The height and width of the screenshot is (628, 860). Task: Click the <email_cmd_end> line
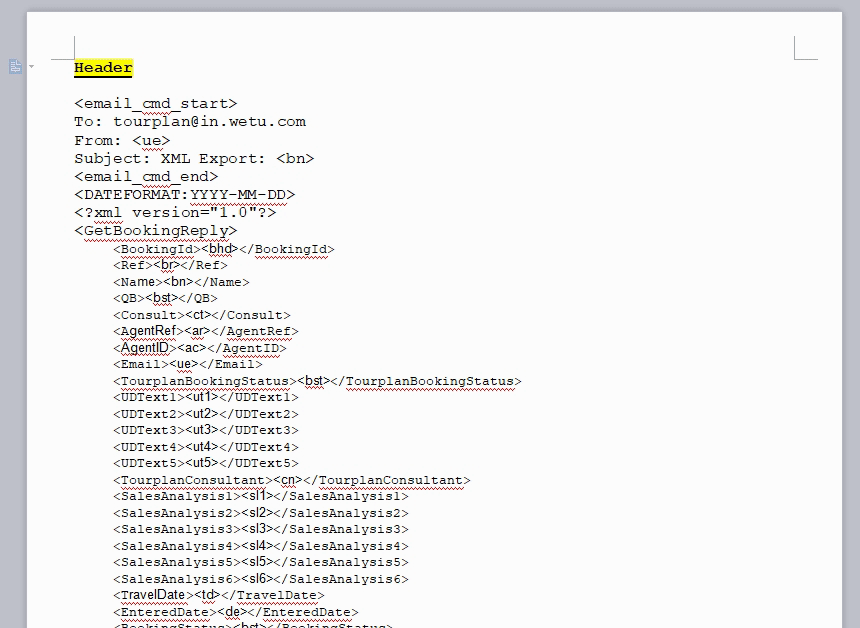pyautogui.click(x=146, y=177)
